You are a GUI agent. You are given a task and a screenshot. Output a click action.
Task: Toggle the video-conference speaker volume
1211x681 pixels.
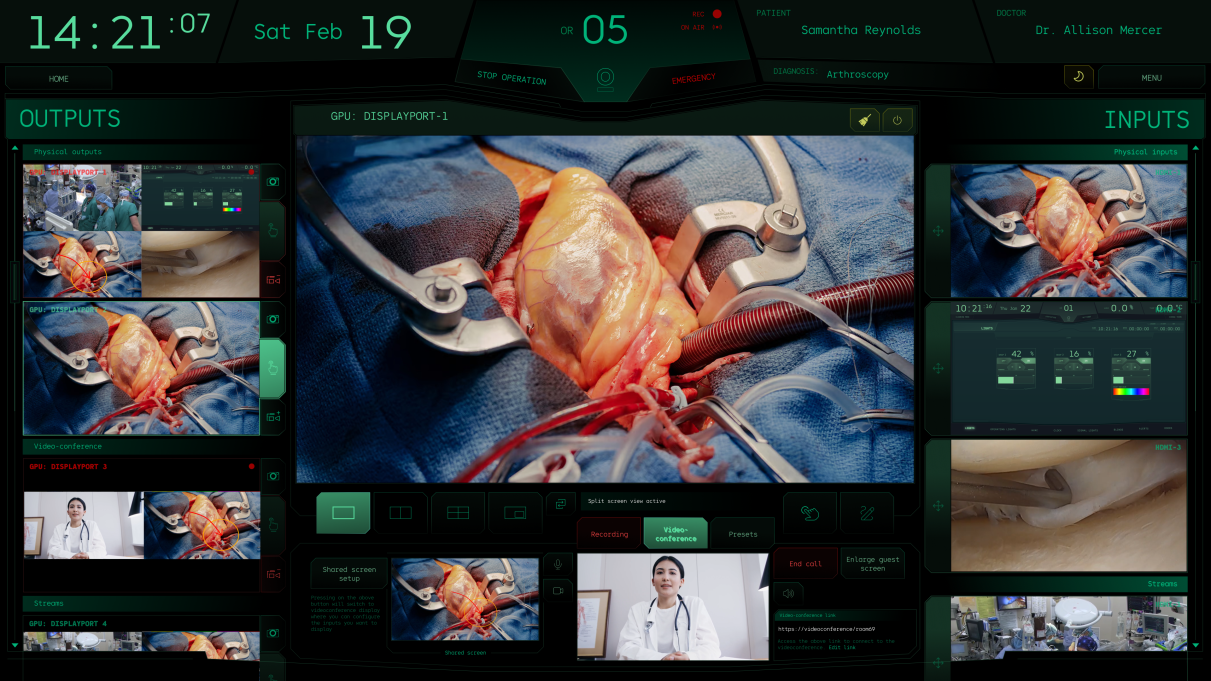(x=788, y=593)
